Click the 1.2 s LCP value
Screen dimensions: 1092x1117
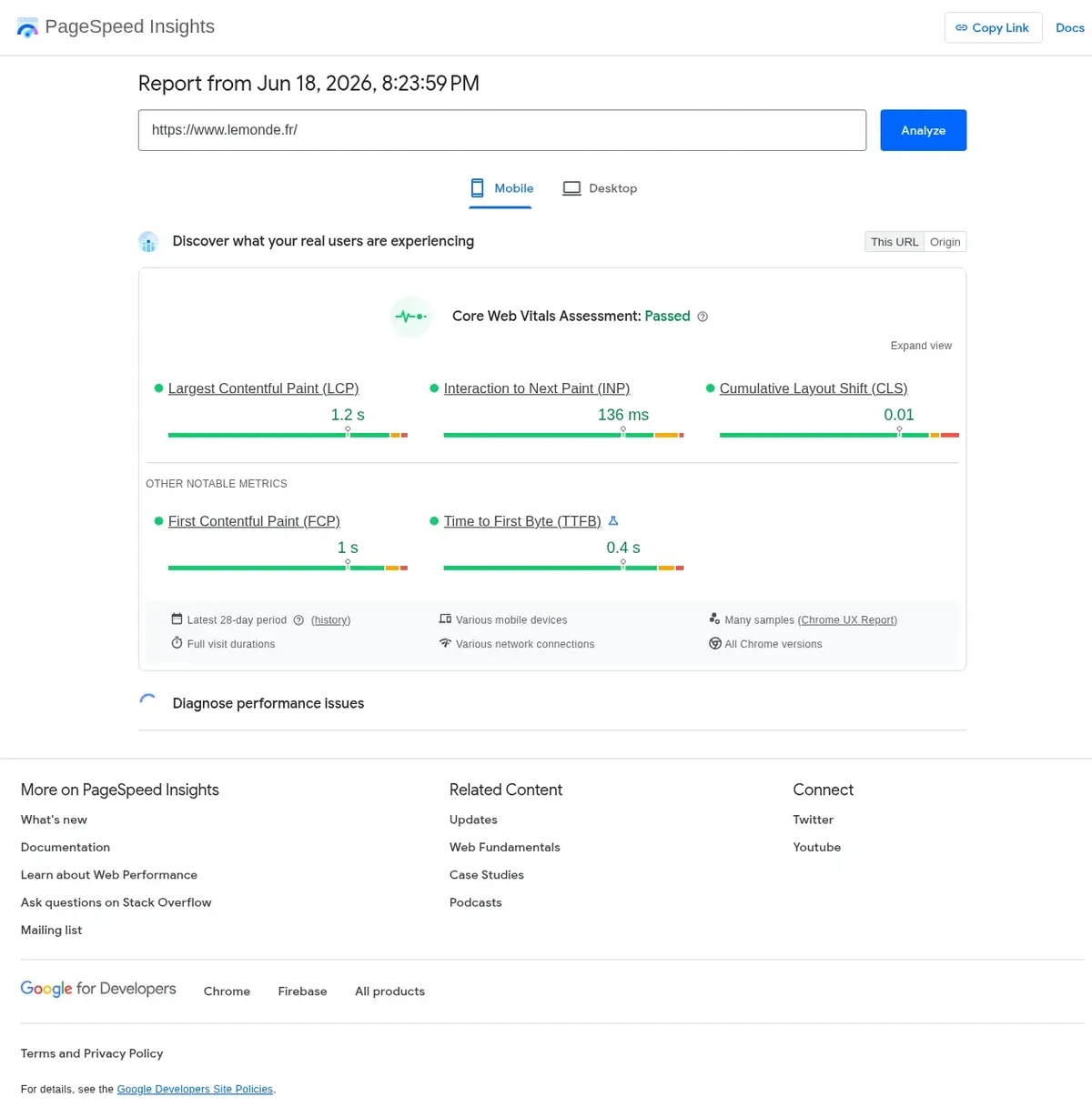pos(348,415)
